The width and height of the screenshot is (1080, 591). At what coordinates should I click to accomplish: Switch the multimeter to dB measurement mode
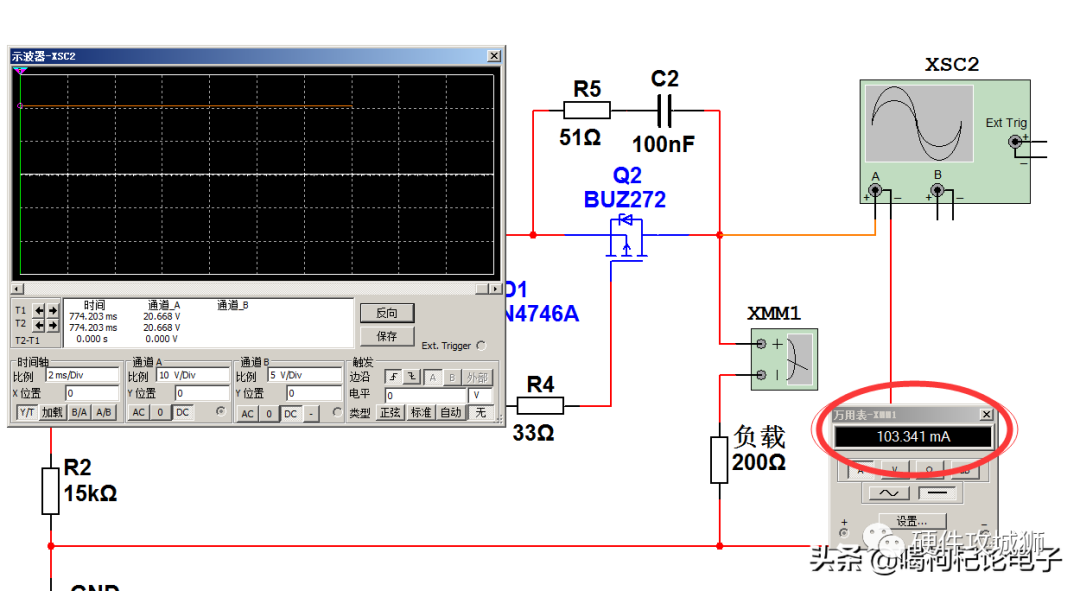[966, 469]
